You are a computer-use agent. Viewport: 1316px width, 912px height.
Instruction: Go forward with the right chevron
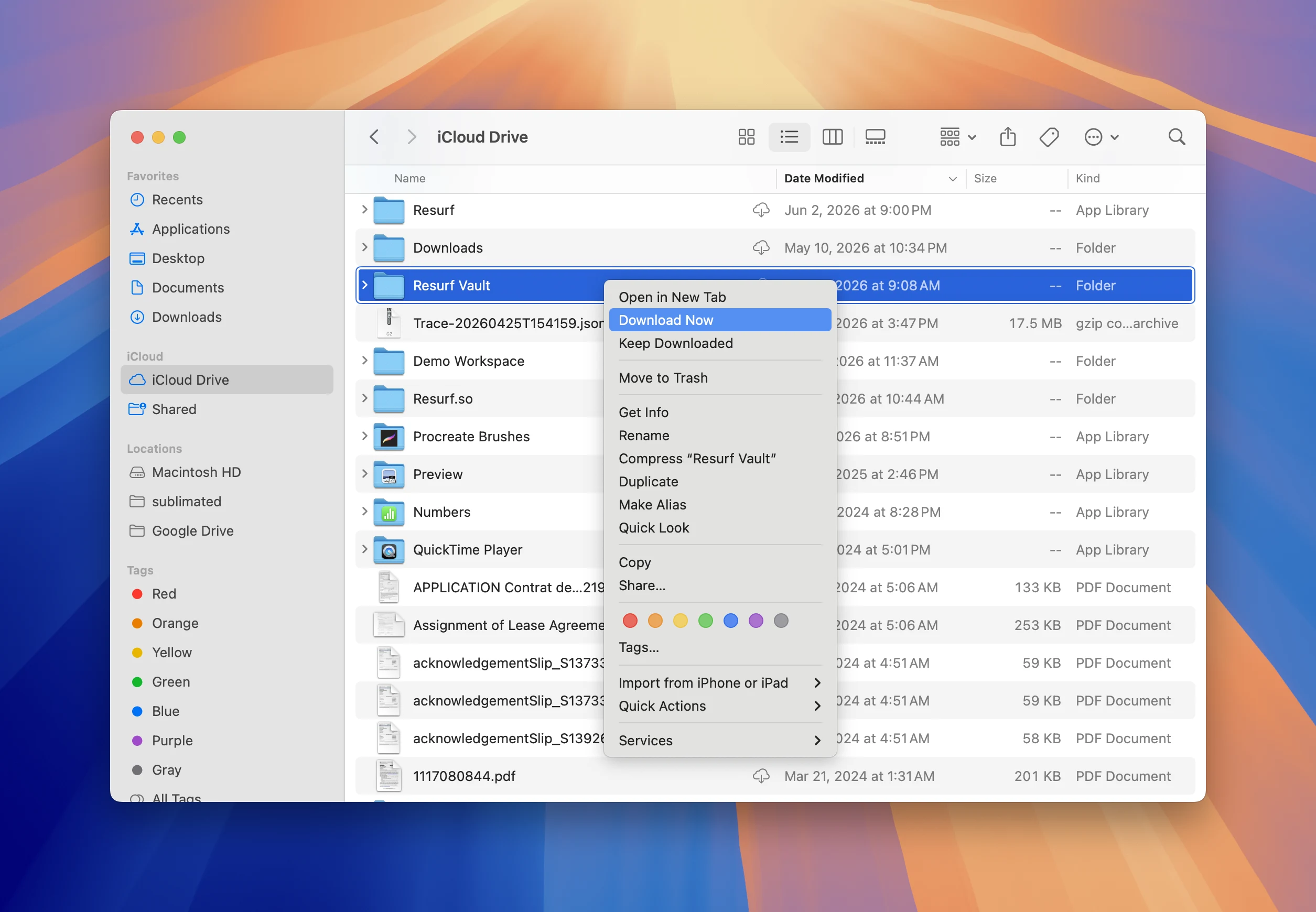(411, 137)
